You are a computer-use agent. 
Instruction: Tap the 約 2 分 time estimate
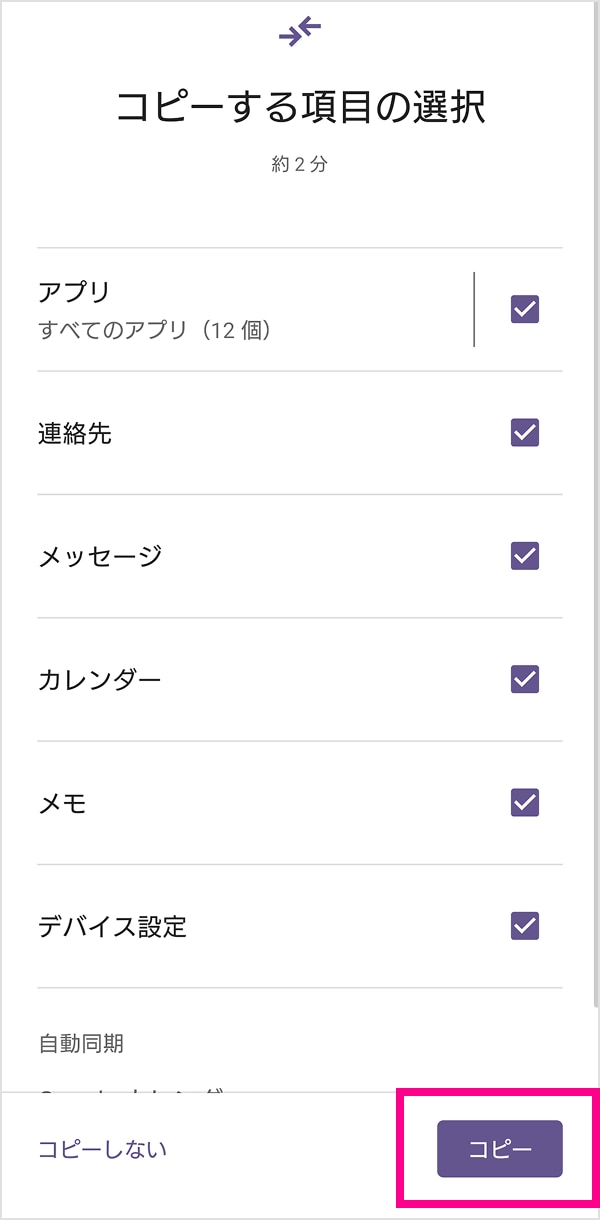tap(300, 165)
